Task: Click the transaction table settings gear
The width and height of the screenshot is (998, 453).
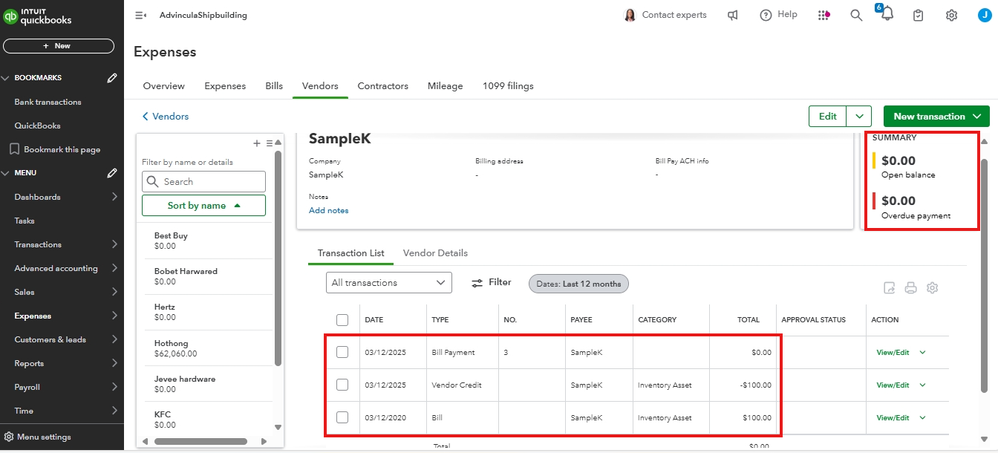Action: [x=932, y=288]
